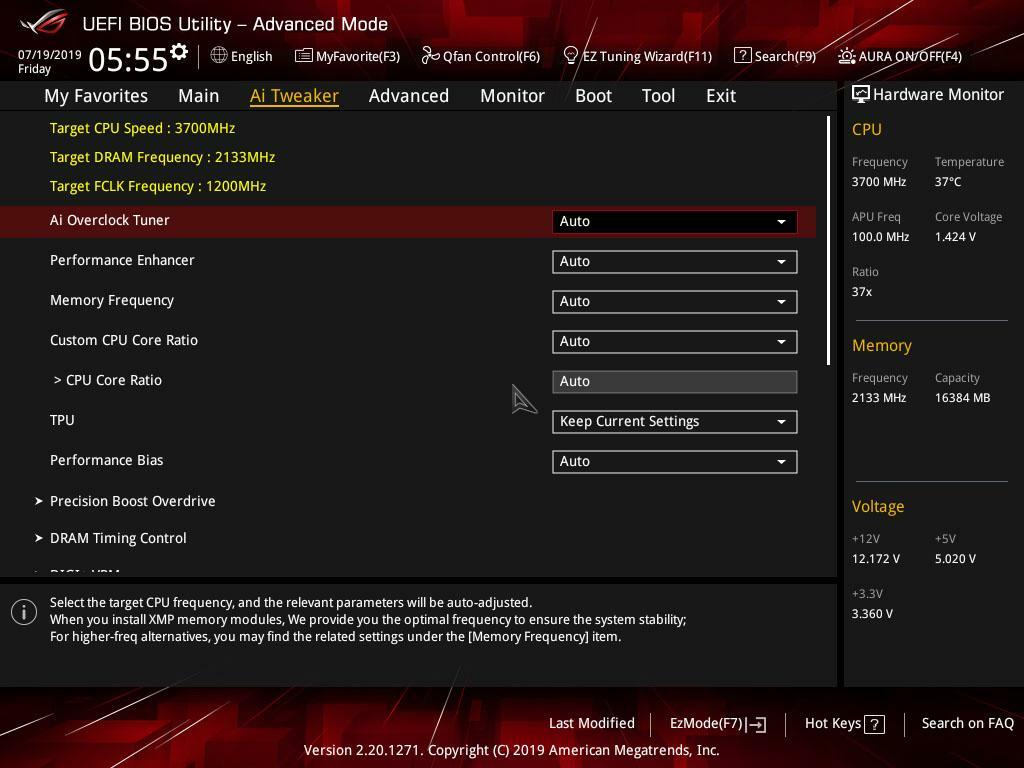Click the Search question mark icon
Viewport: 1024px width, 768px height.
click(743, 56)
